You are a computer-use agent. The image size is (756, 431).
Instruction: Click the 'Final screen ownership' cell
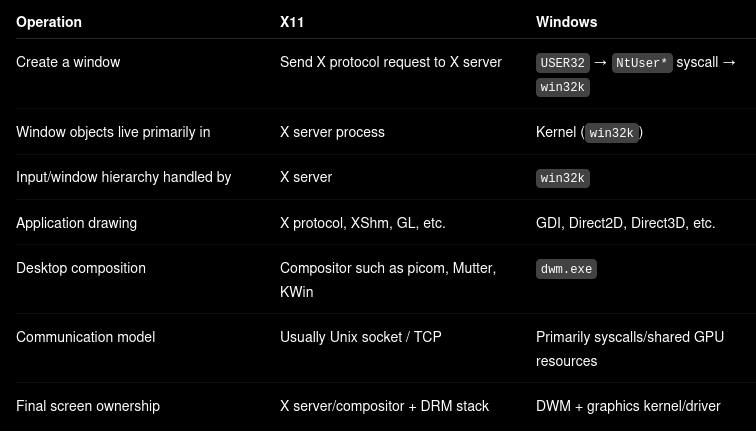[x=88, y=406]
